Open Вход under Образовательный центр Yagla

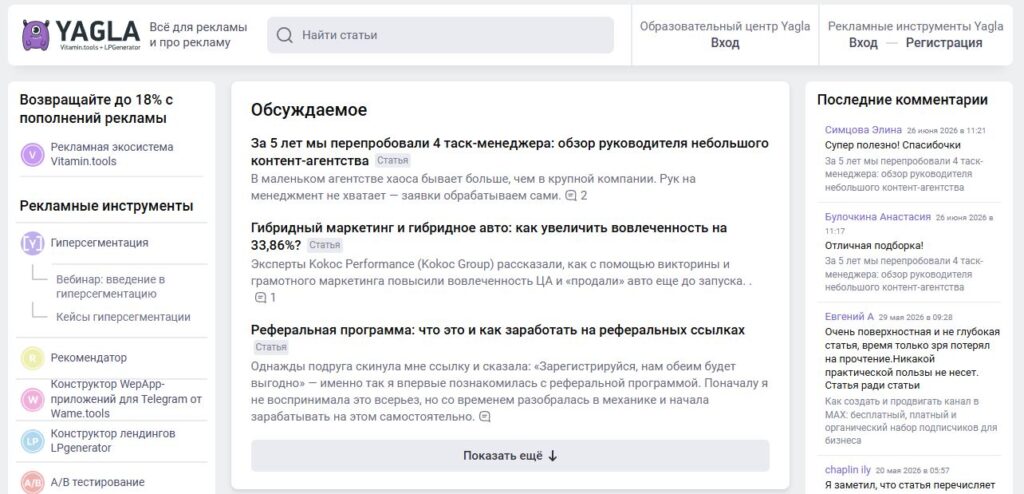[725, 43]
